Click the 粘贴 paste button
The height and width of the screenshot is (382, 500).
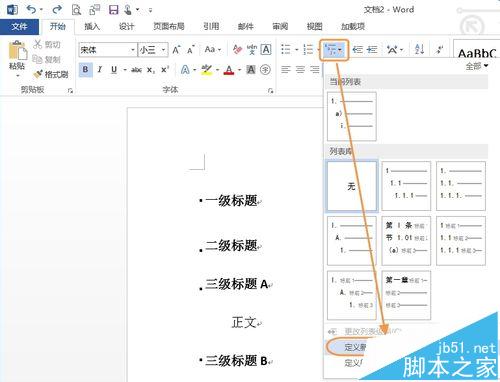point(17,57)
